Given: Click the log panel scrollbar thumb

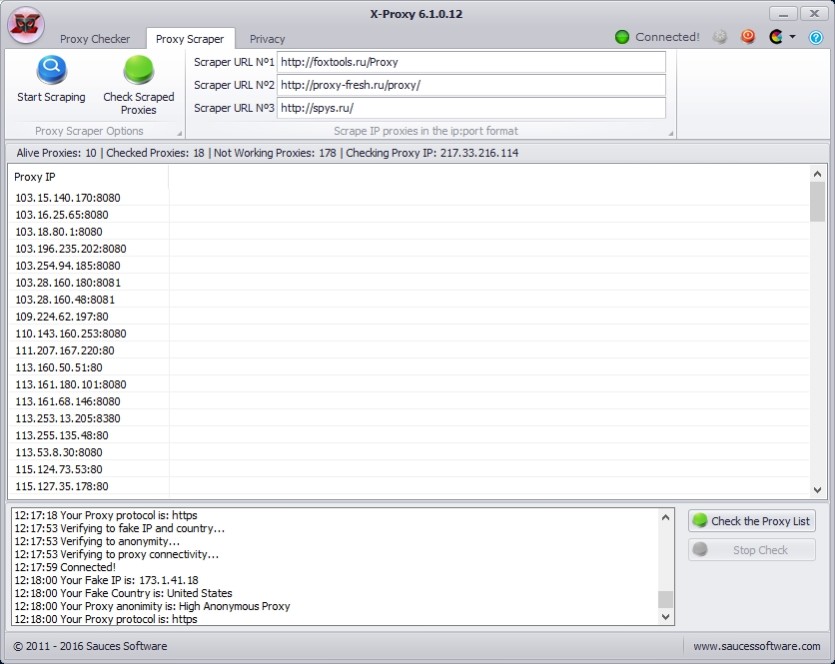Looking at the screenshot, I should tap(666, 599).
